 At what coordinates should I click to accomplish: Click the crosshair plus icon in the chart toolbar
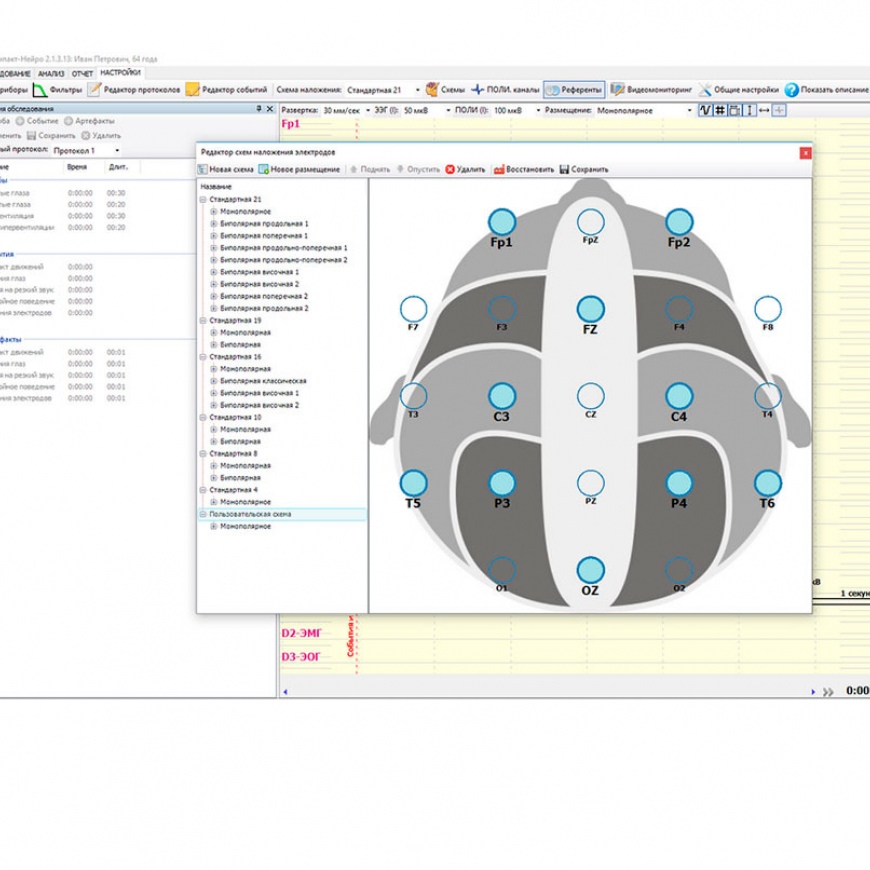(779, 110)
